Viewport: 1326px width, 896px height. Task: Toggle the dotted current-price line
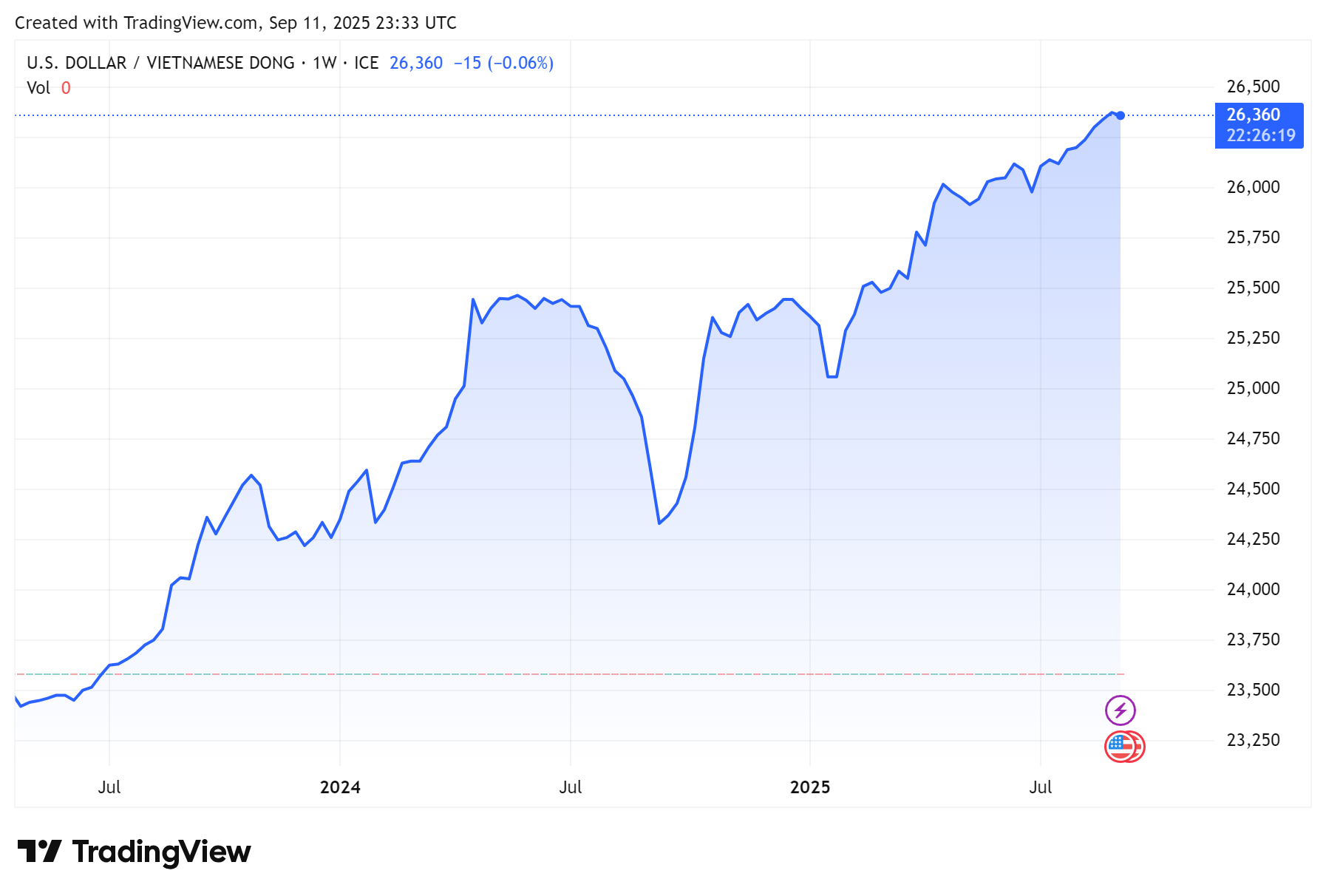(591, 115)
